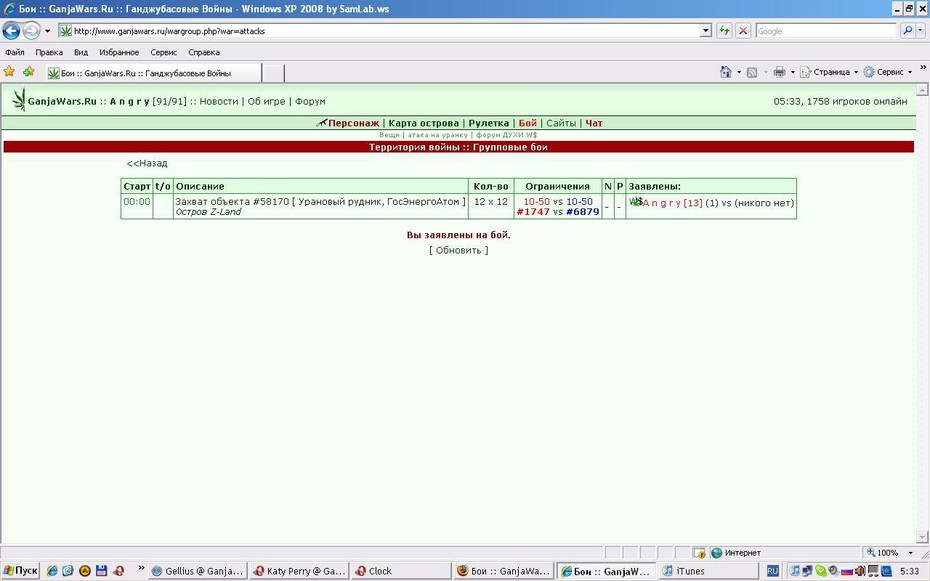Click the Интернет security zone globe icon

[x=716, y=553]
